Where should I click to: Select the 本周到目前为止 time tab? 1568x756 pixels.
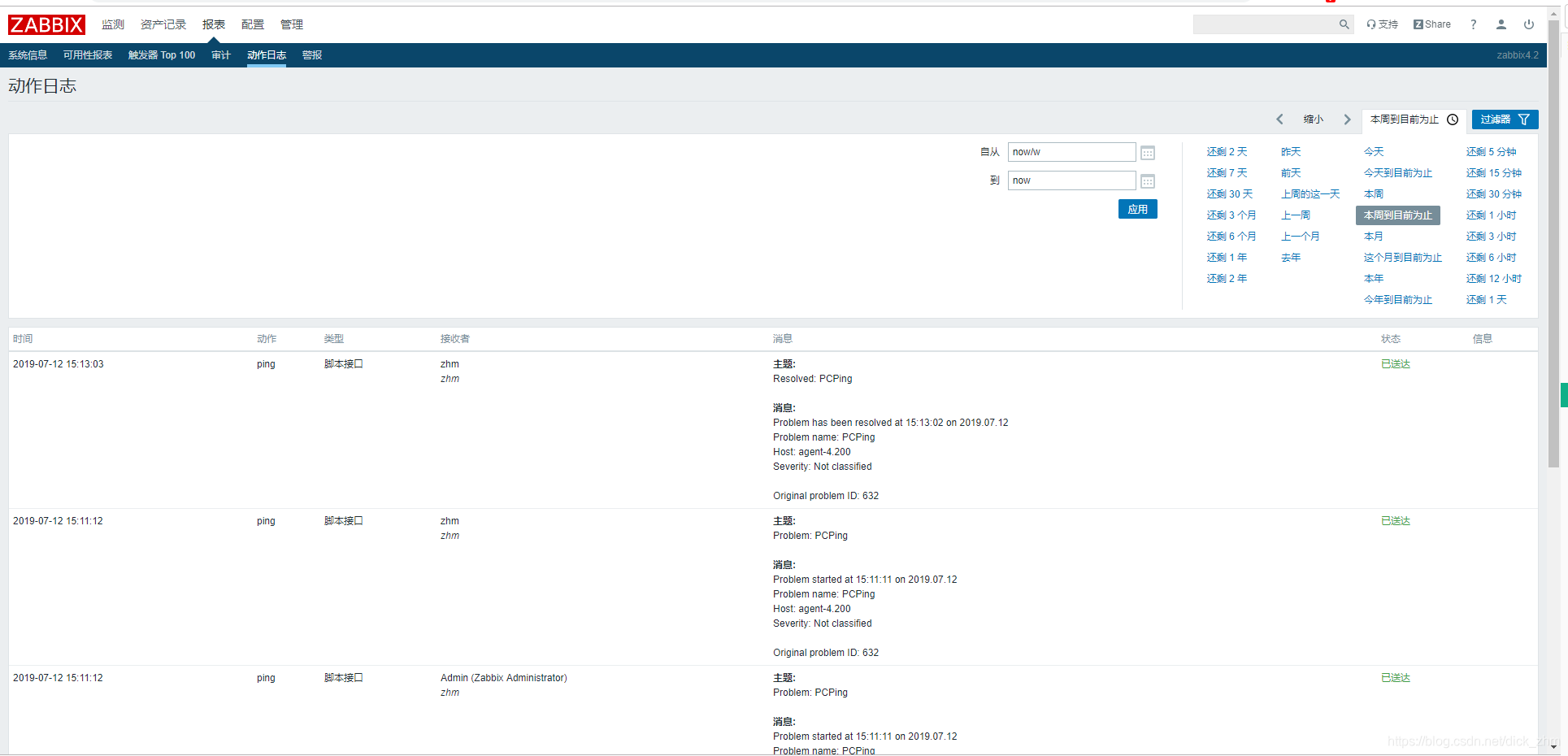(x=1414, y=119)
